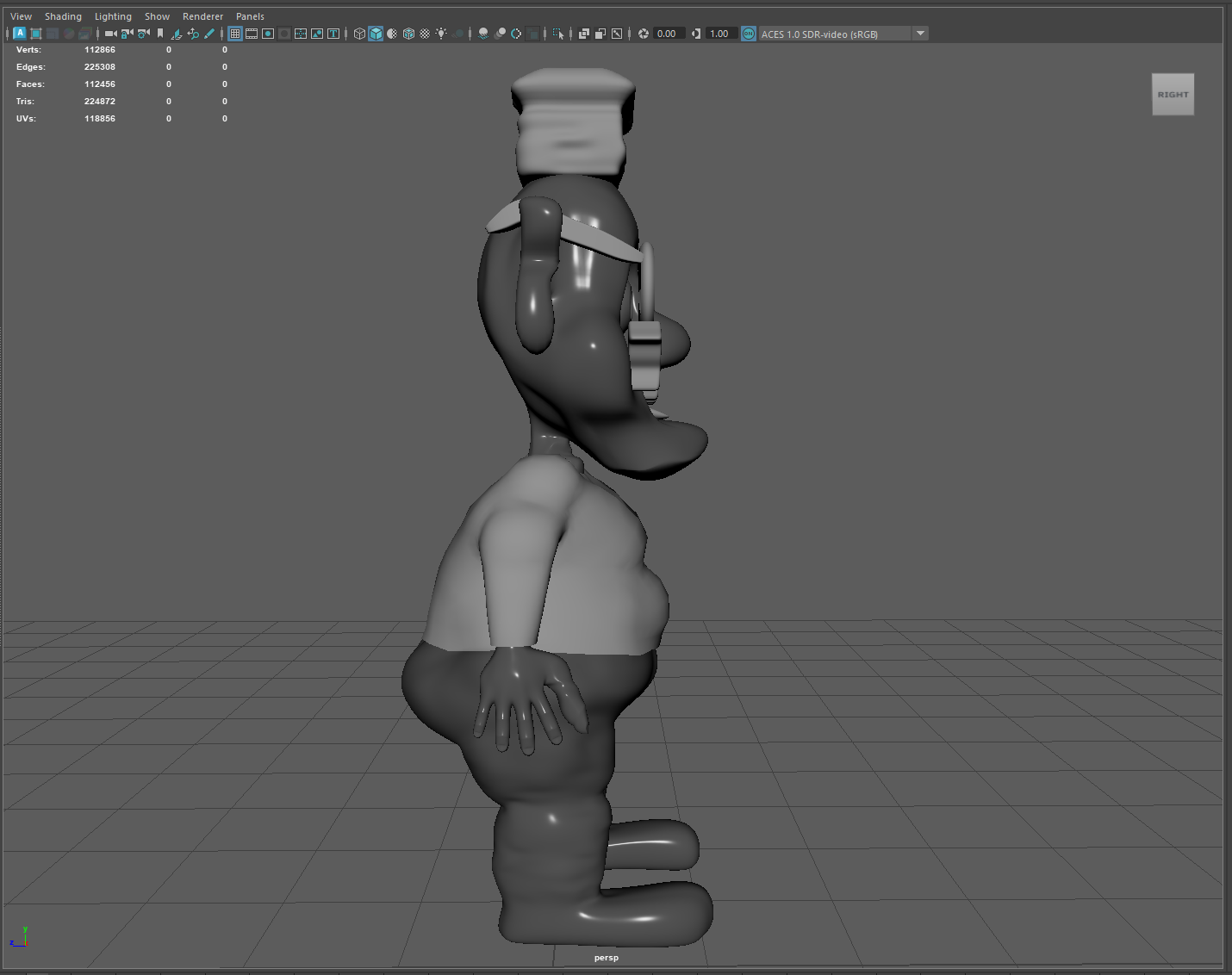The image size is (1232, 975).
Task: Open the View menu
Action: 21,16
